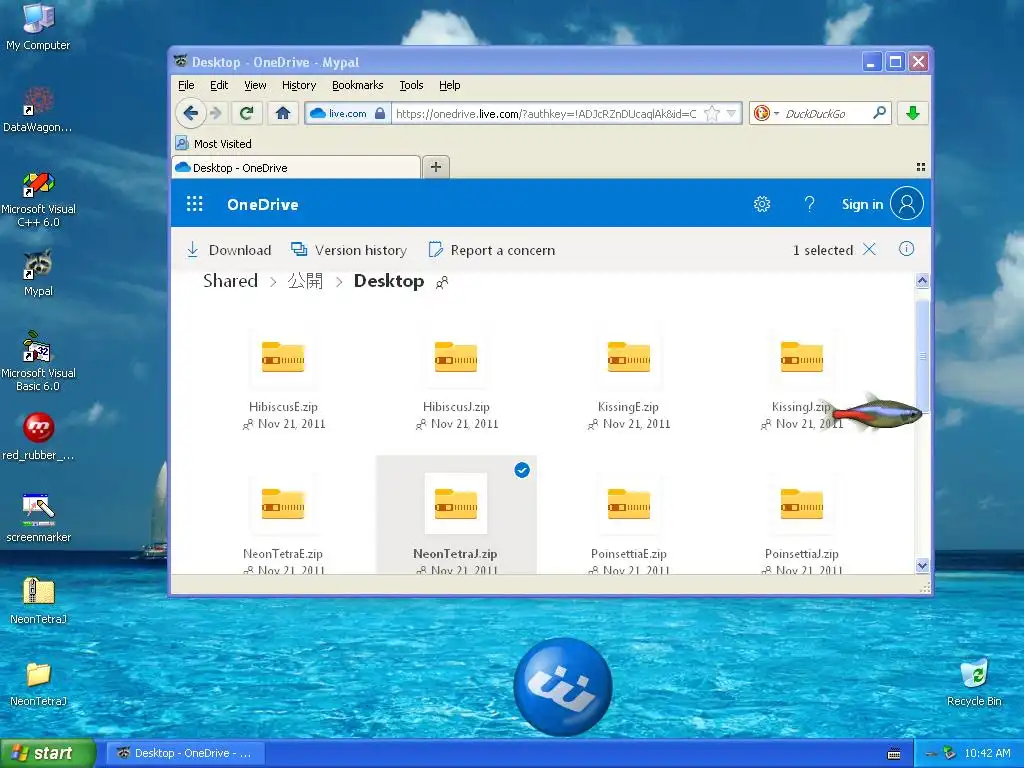Click the sharing icon beside Desktop

tap(442, 283)
